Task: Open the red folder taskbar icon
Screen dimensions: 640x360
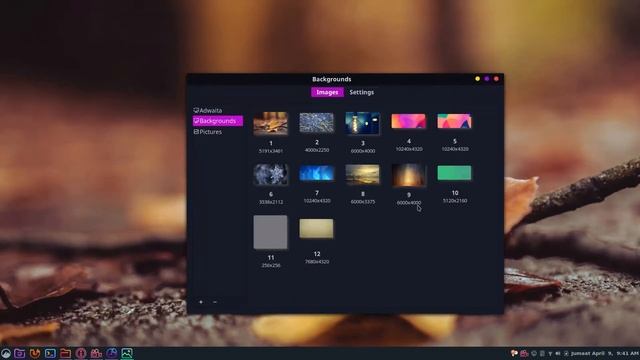Action: [65, 353]
